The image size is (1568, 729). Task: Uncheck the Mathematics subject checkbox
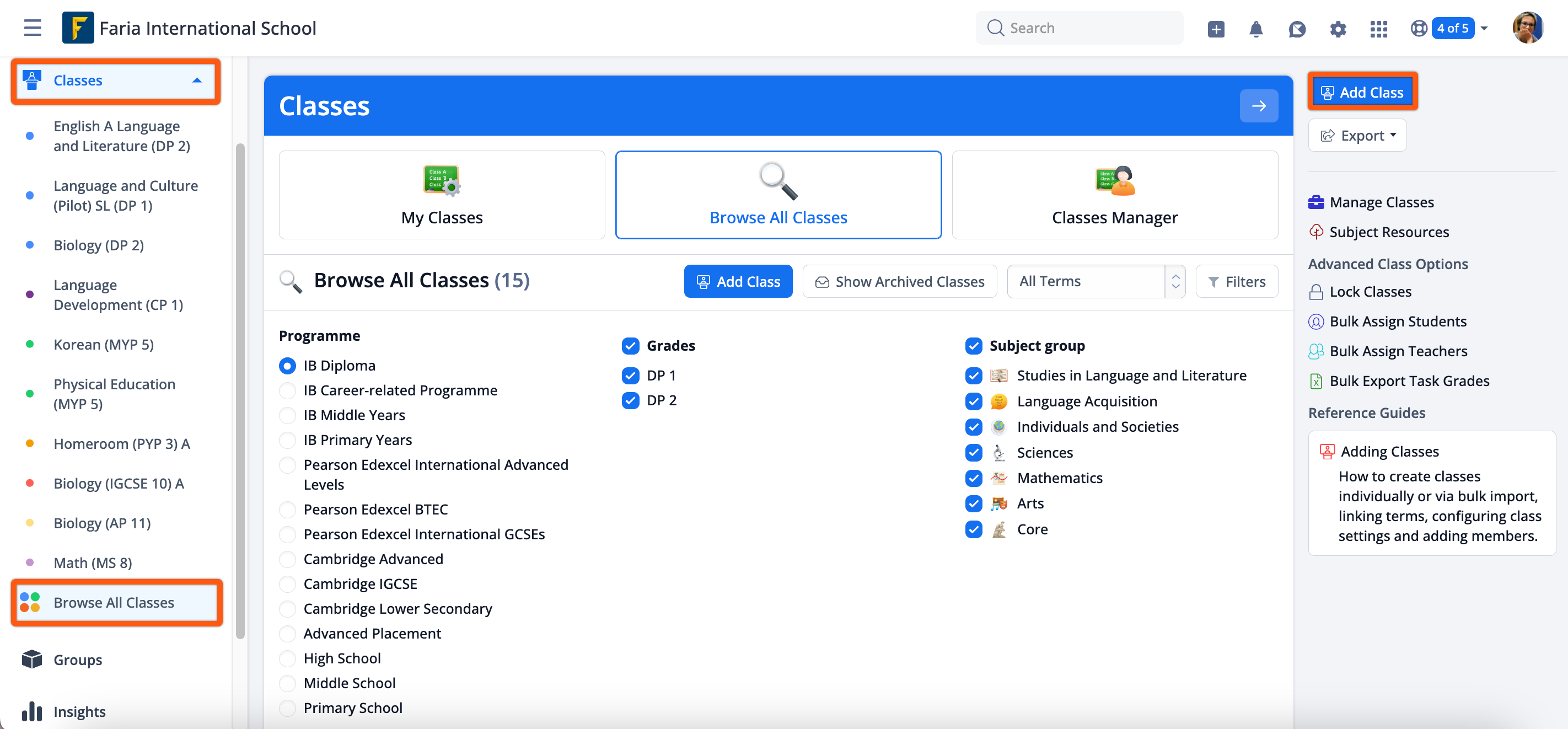973,478
